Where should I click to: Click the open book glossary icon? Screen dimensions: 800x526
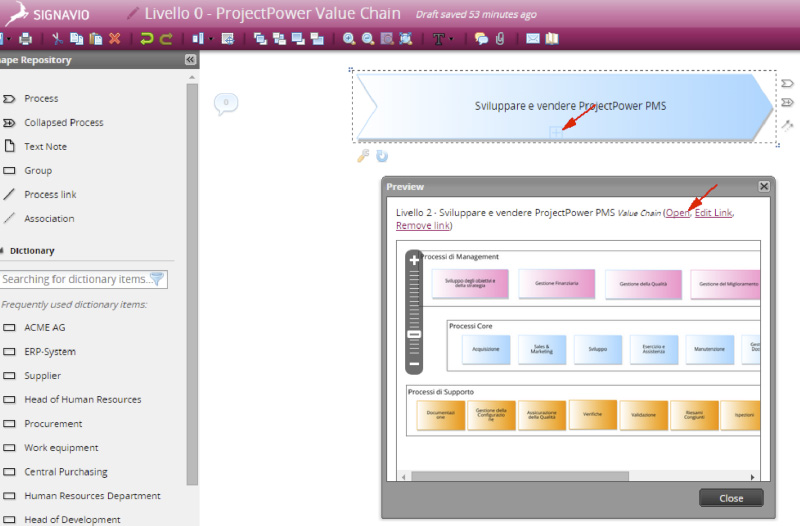point(552,39)
